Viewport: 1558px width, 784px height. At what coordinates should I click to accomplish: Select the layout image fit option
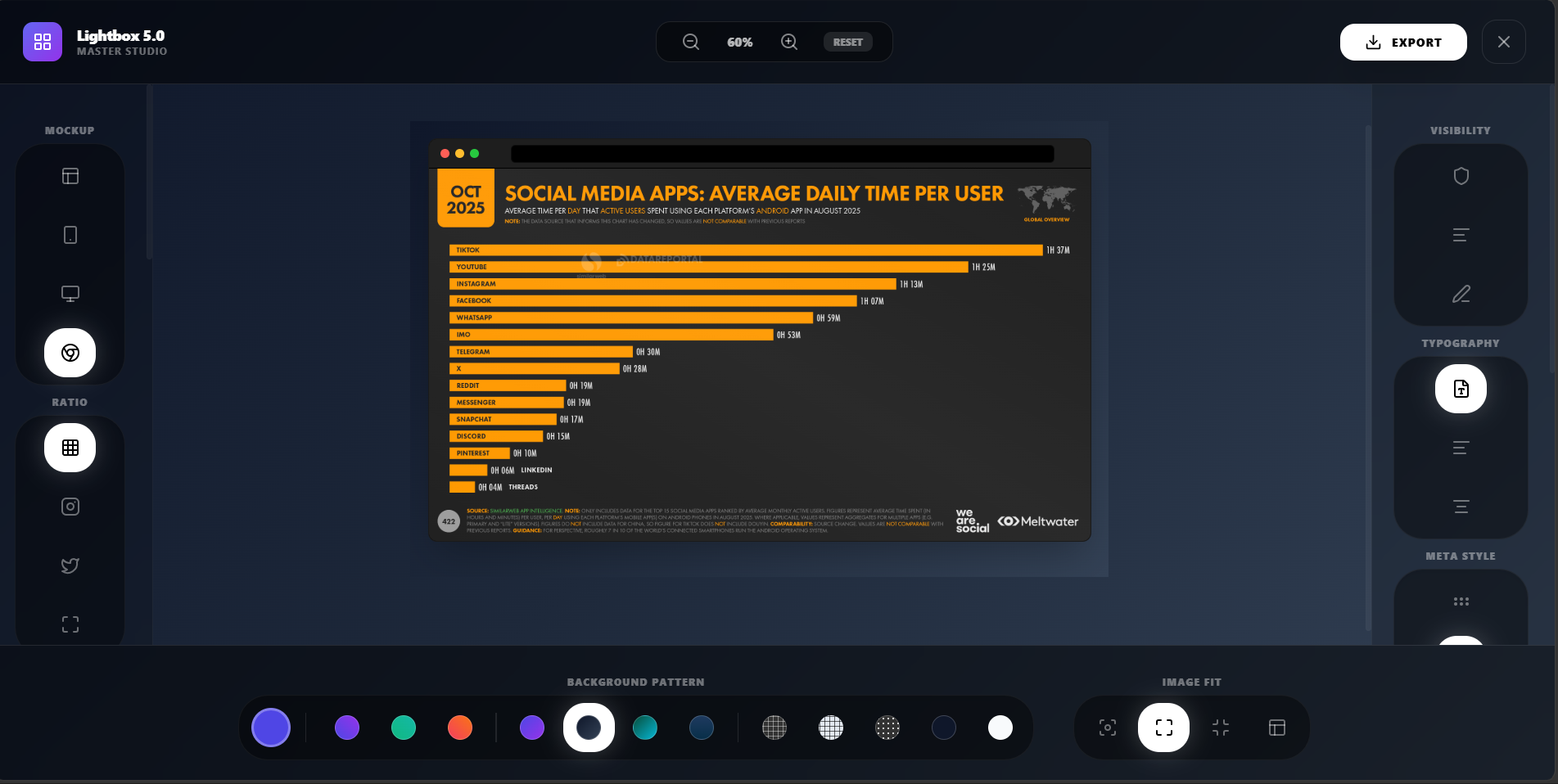pyautogui.click(x=1277, y=728)
